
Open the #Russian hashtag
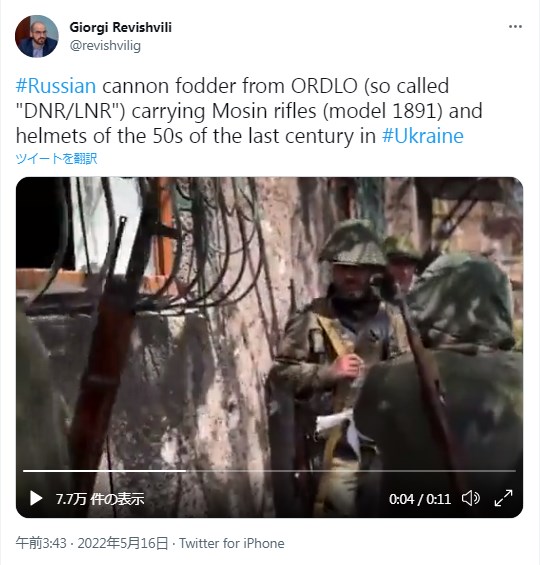click(x=56, y=86)
